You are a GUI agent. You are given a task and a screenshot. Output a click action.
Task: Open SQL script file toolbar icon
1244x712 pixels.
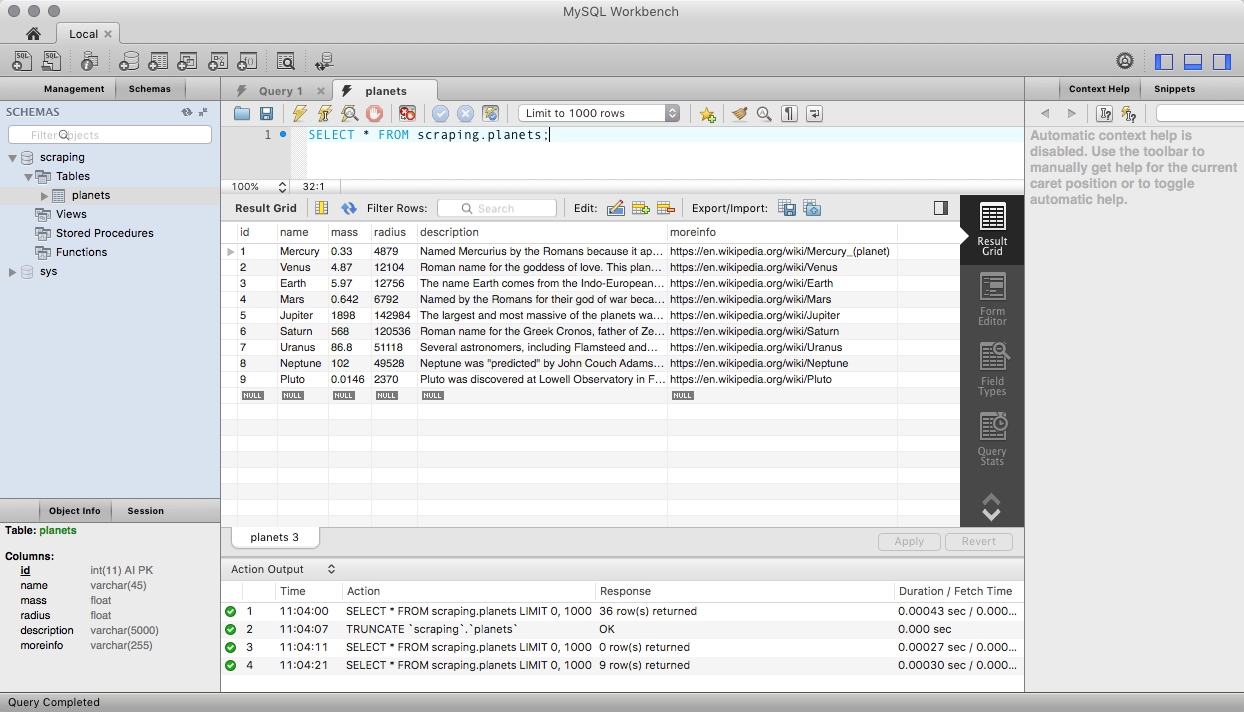coord(52,61)
